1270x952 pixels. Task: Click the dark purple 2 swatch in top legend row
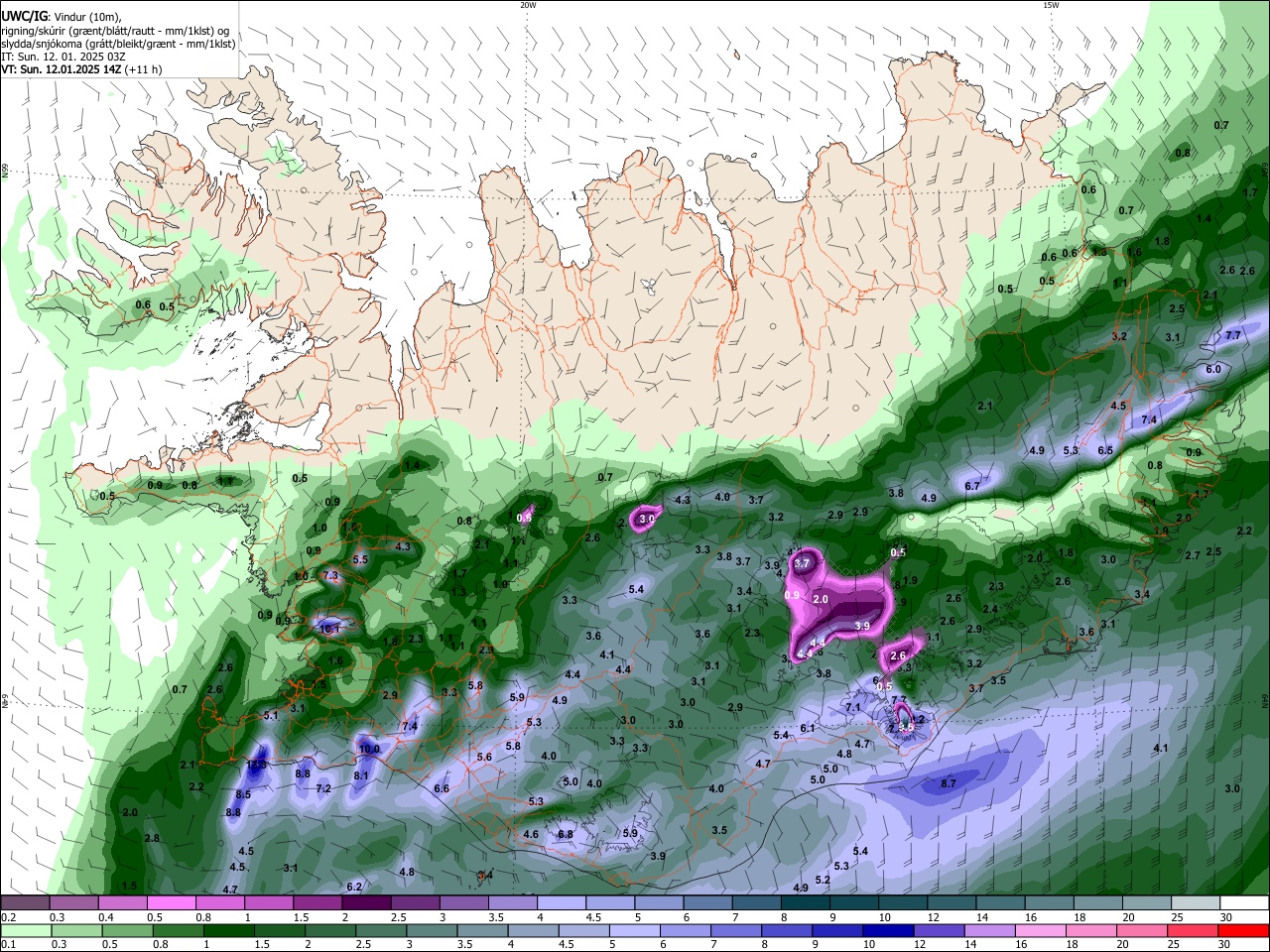coord(366,902)
